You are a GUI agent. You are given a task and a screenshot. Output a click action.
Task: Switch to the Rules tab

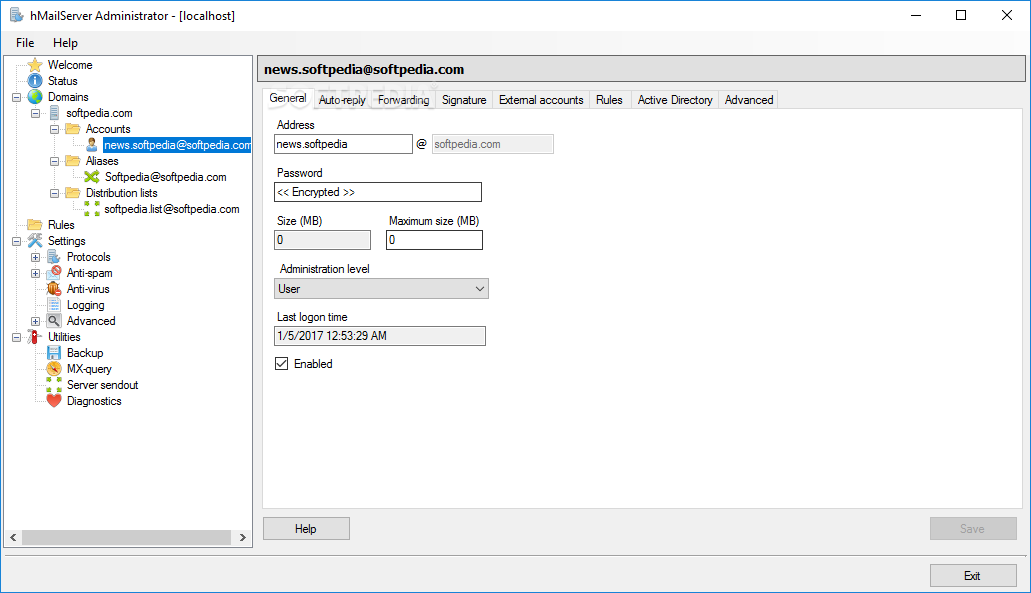click(x=609, y=100)
